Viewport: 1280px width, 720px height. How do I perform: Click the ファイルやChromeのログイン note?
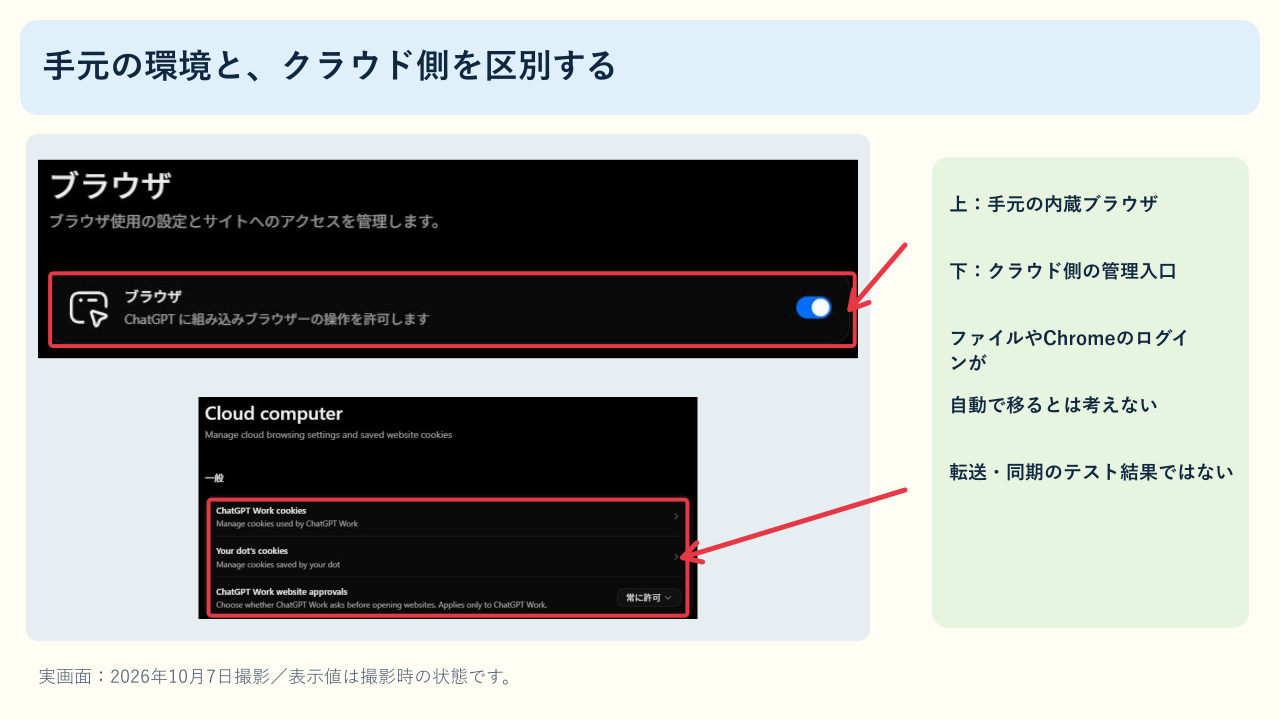[x=1069, y=350]
